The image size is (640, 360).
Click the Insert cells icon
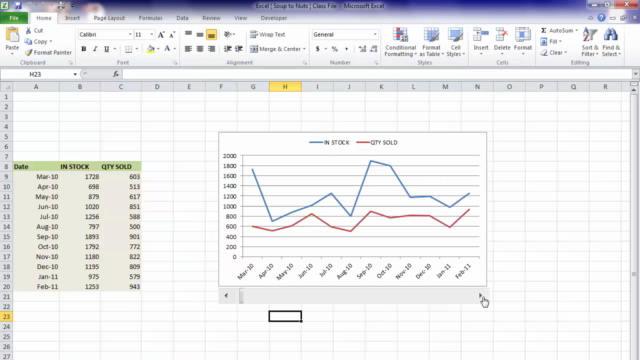(481, 35)
